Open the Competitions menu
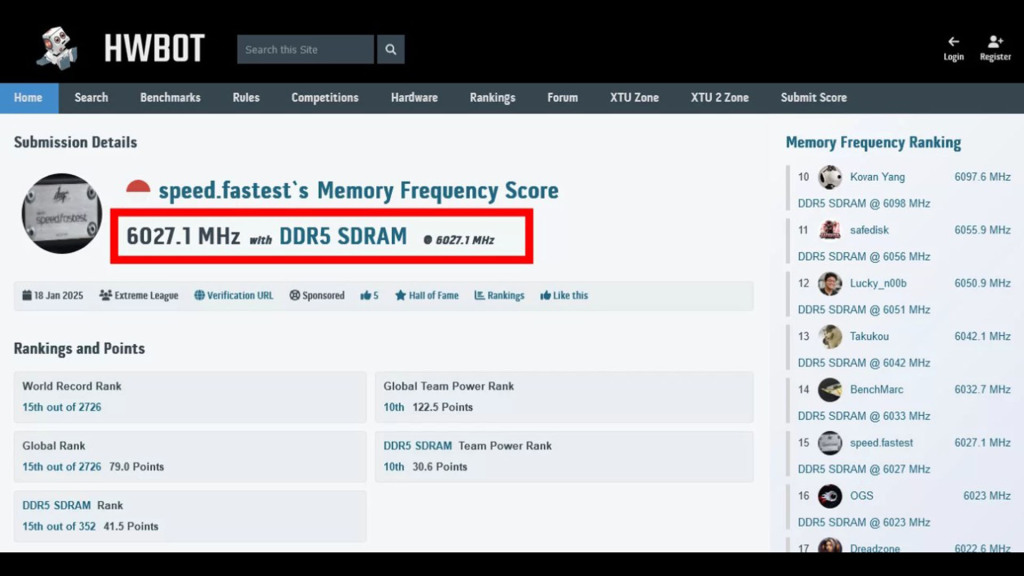1024x576 pixels. click(325, 98)
